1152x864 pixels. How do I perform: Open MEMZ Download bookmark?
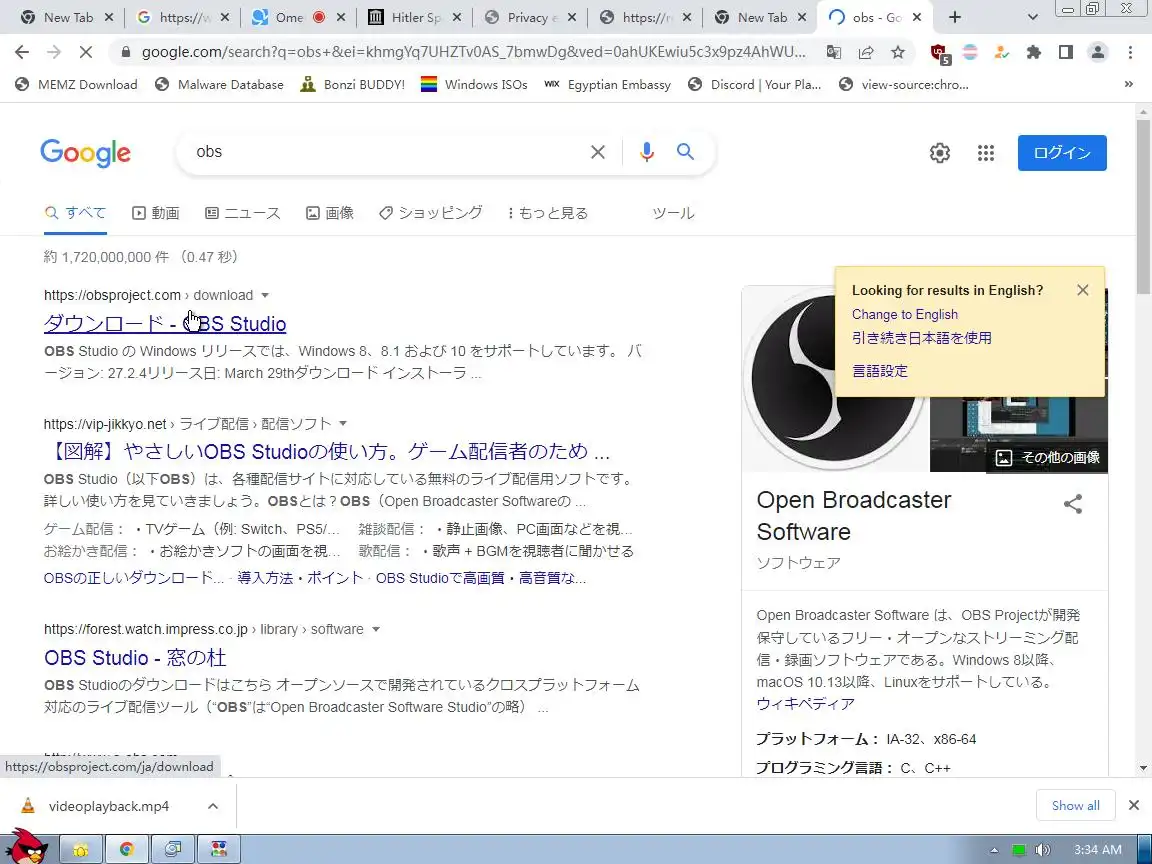[x=76, y=84]
